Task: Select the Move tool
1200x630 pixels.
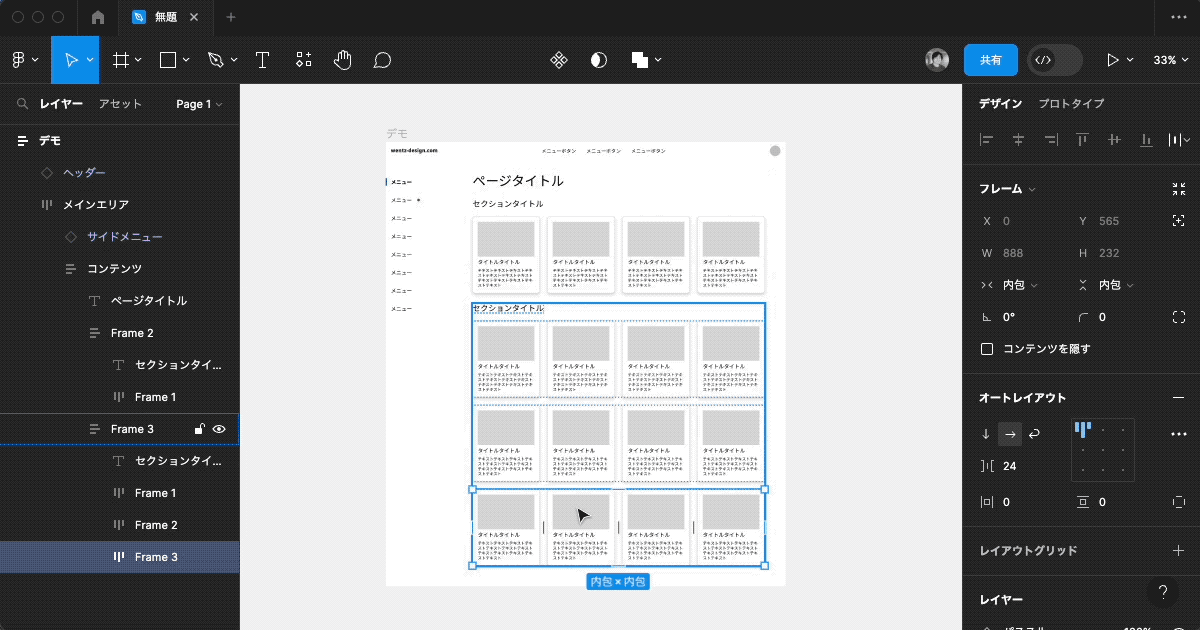Action: pyautogui.click(x=71, y=60)
